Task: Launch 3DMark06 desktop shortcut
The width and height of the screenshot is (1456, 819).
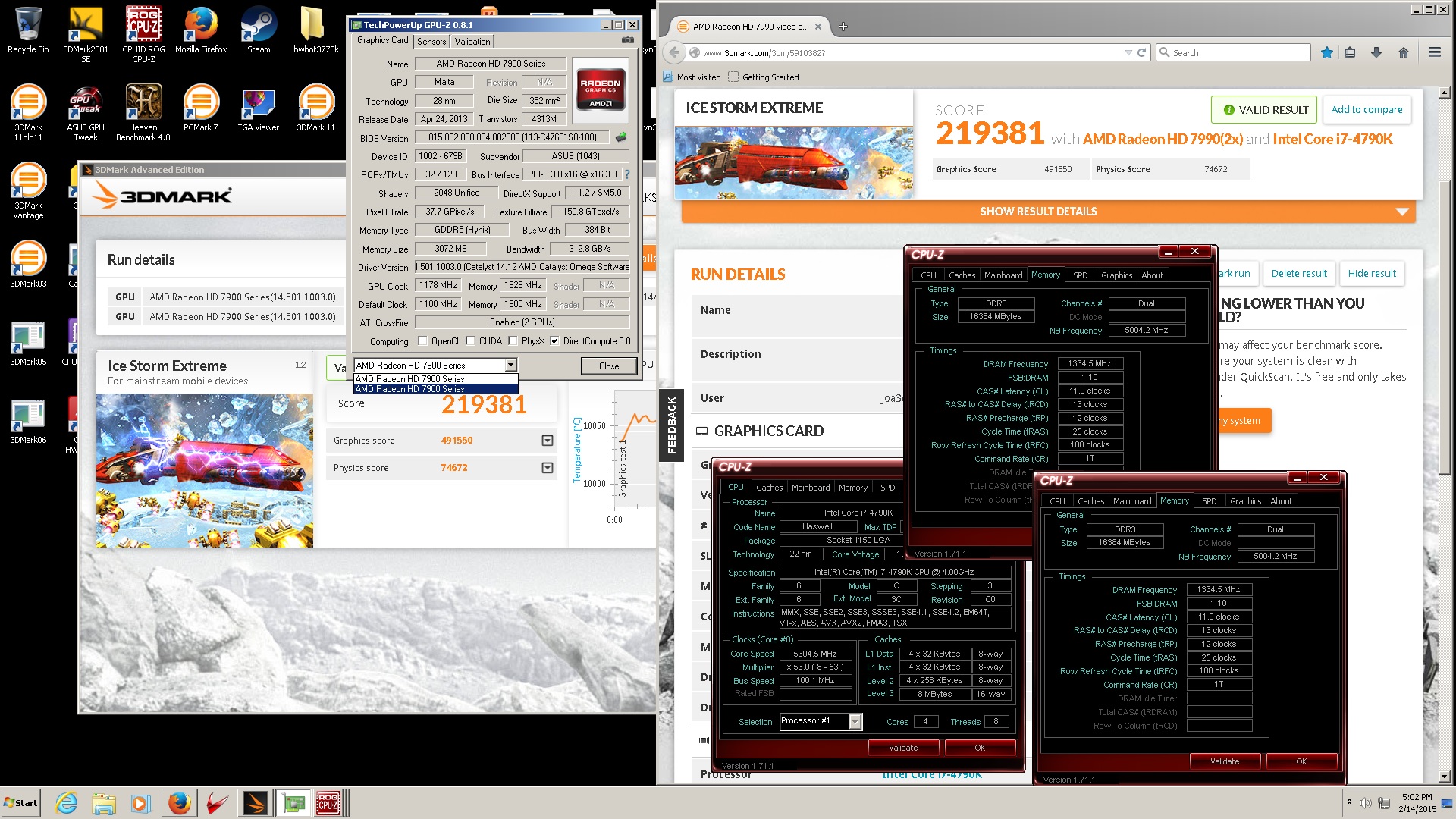Action: 28,421
